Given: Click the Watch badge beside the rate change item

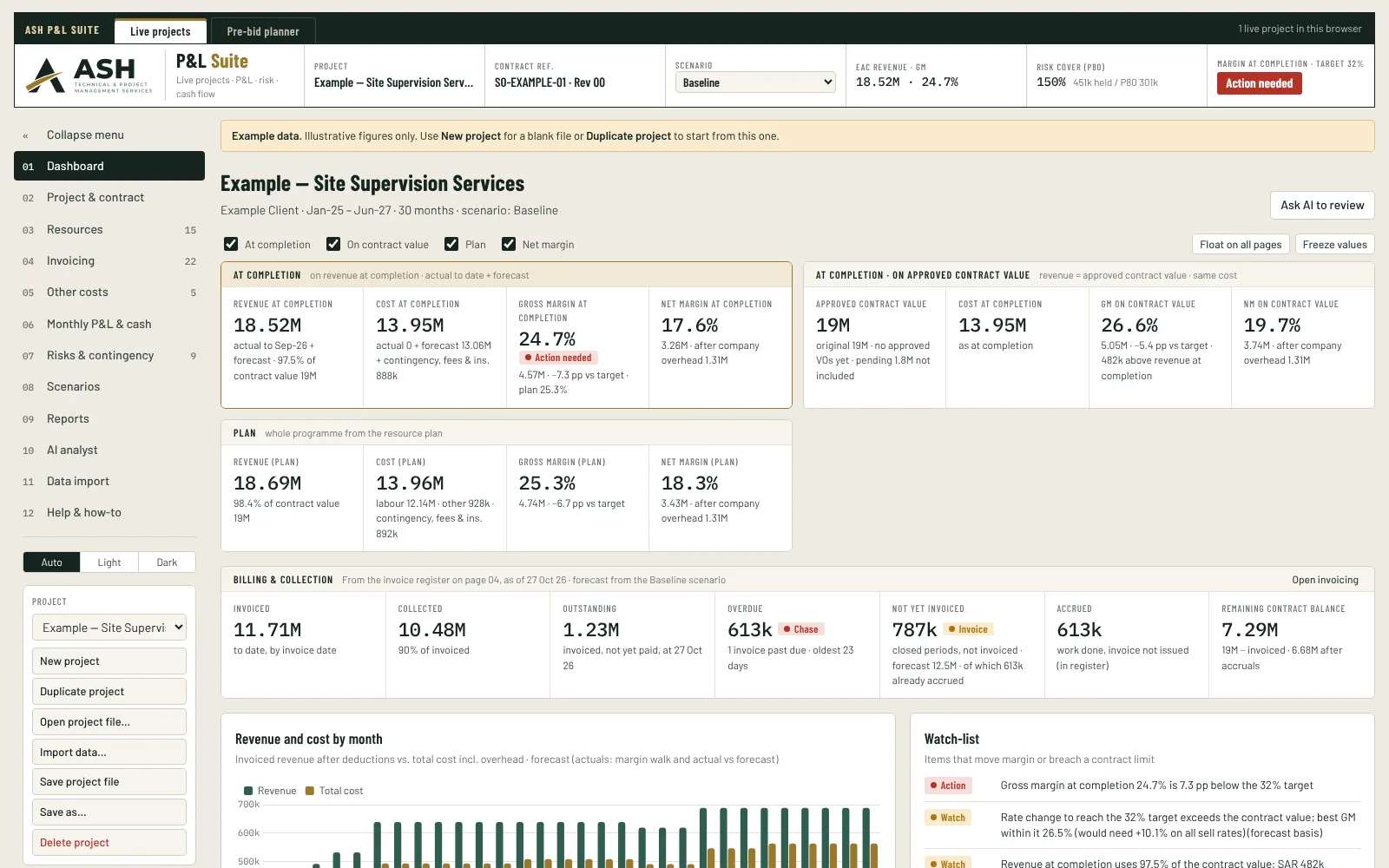Looking at the screenshot, I should tap(948, 818).
